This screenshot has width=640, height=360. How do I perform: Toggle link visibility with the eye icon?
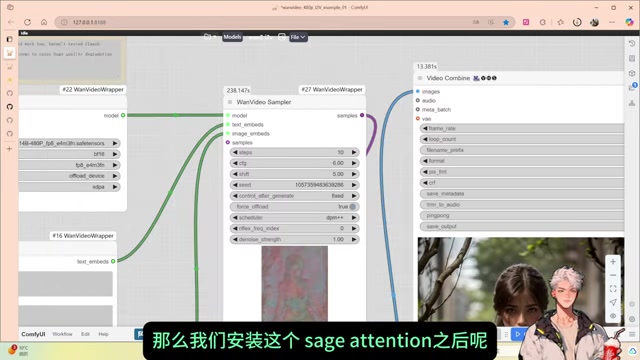(613, 316)
